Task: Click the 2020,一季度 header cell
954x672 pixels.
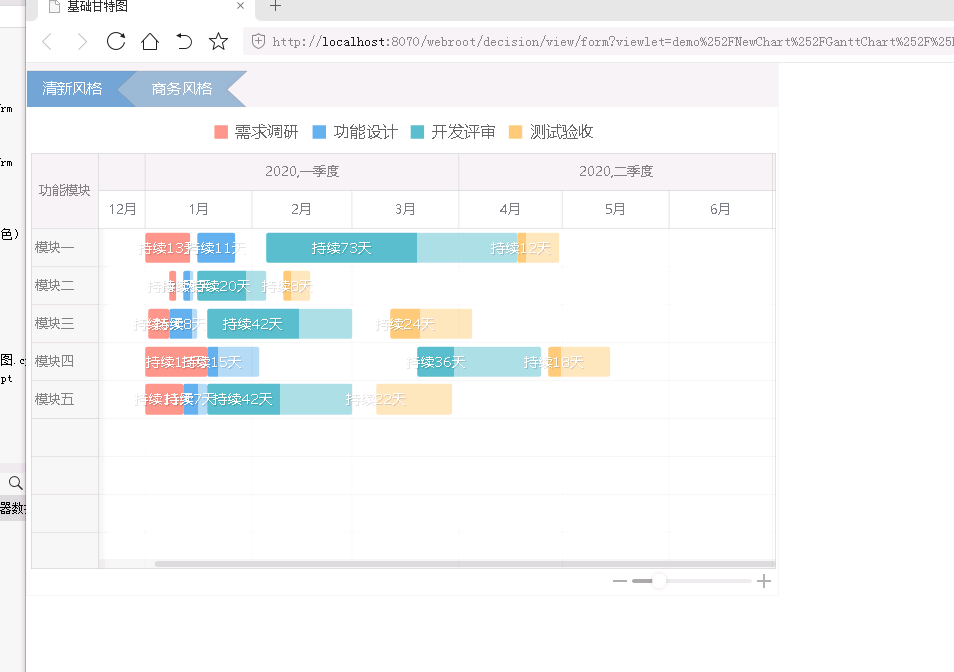Action: tap(302, 172)
